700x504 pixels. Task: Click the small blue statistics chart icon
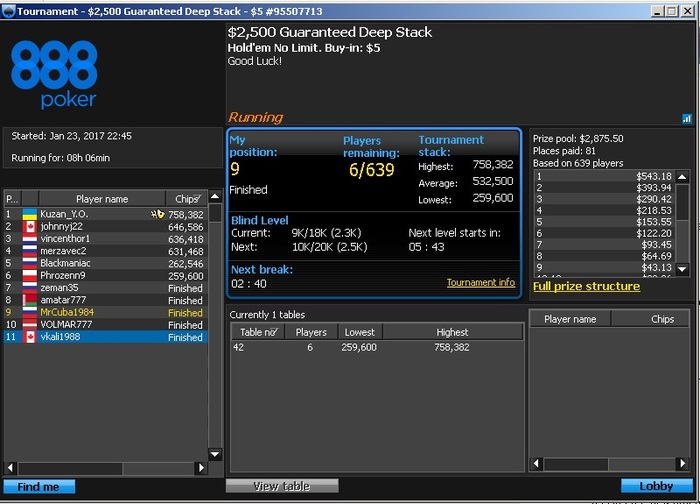[687, 119]
